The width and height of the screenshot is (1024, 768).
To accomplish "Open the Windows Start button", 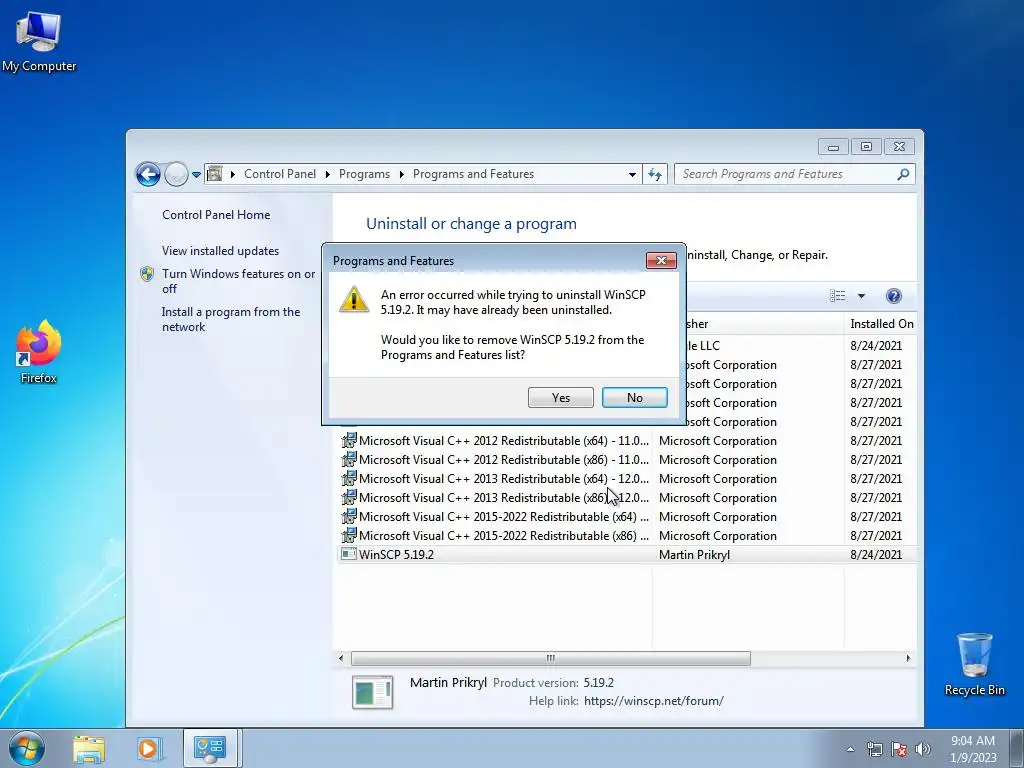I will point(27,749).
